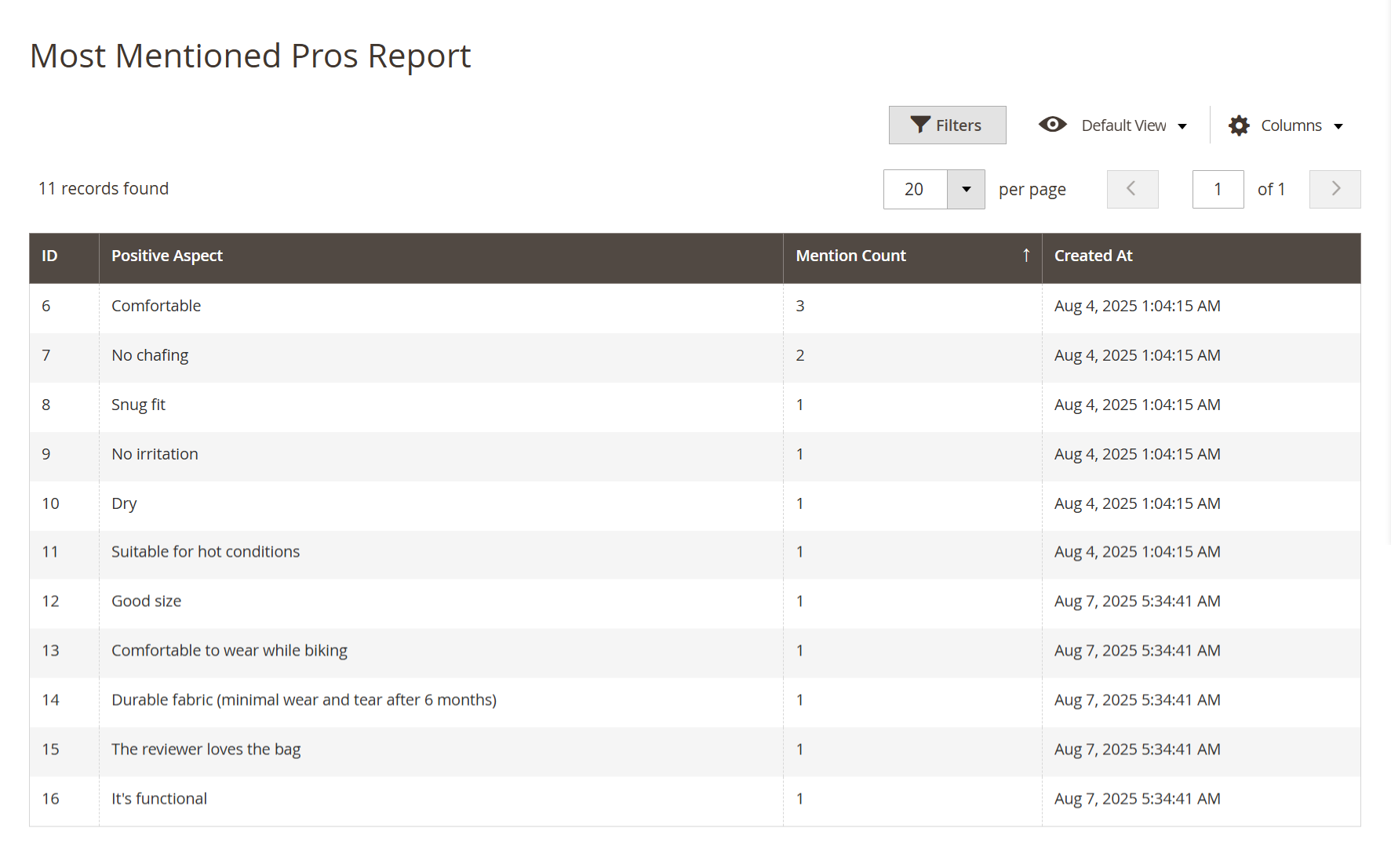
Task: Click the per page value box showing 20
Action: coord(915,189)
